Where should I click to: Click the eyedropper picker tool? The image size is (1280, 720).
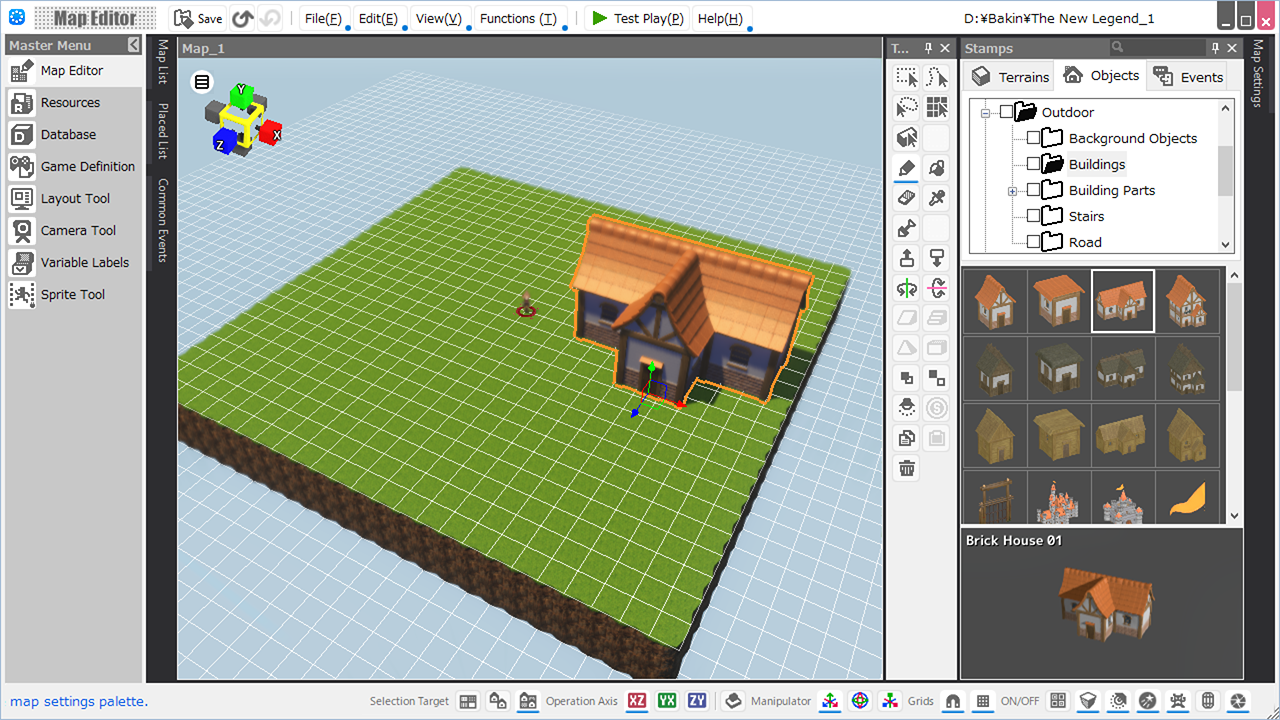pos(937,198)
